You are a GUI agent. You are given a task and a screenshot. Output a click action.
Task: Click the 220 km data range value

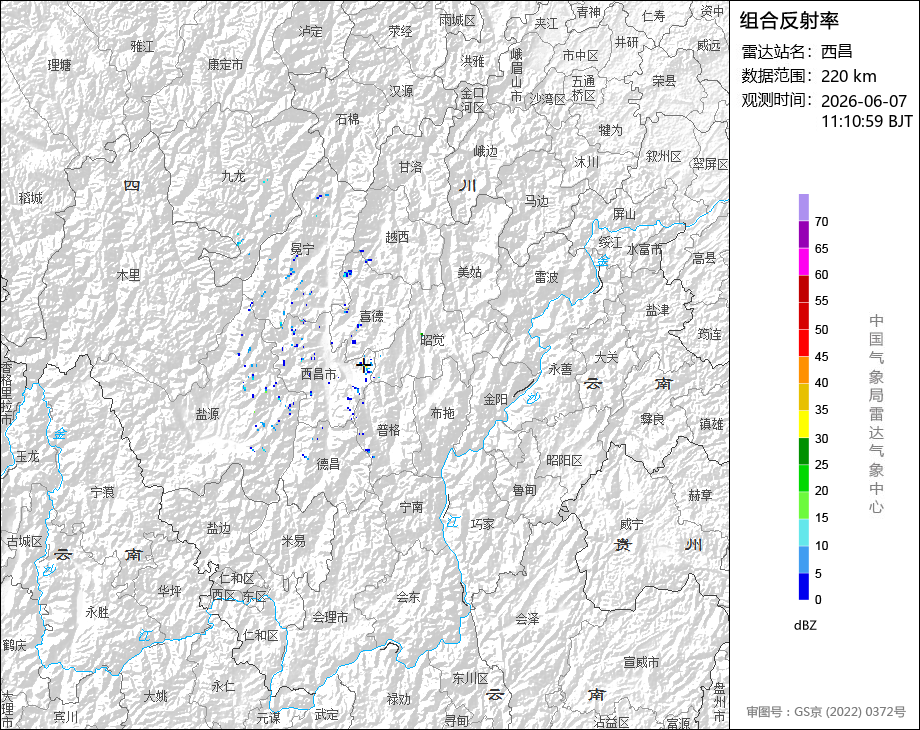tap(848, 76)
